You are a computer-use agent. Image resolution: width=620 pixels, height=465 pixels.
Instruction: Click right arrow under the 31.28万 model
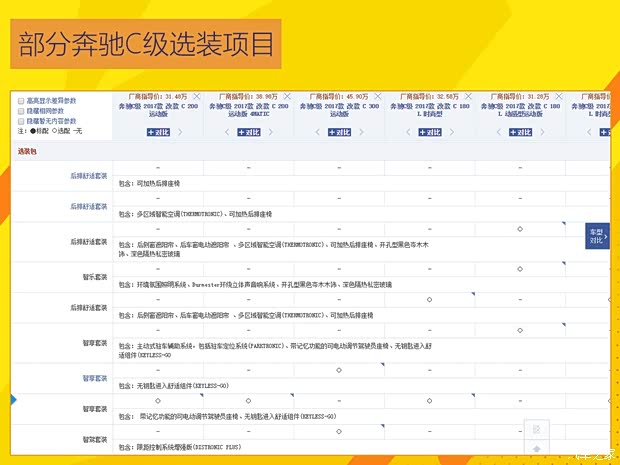[x=542, y=132]
